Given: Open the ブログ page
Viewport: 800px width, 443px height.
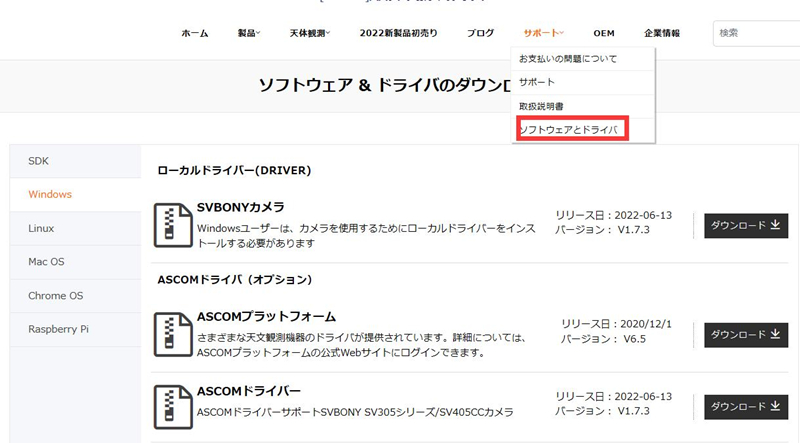Looking at the screenshot, I should click(x=480, y=33).
